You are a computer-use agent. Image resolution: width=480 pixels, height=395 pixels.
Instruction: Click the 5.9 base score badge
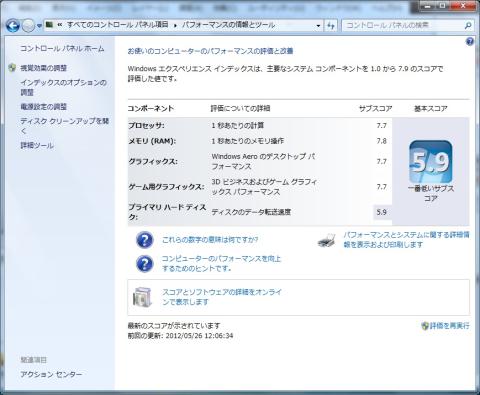tap(431, 162)
